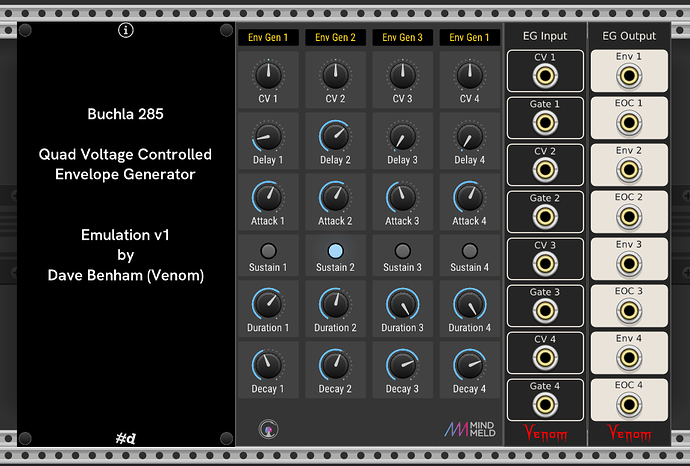Click the Delay 2 knob
Screen dimensions: 690x466
point(336,136)
